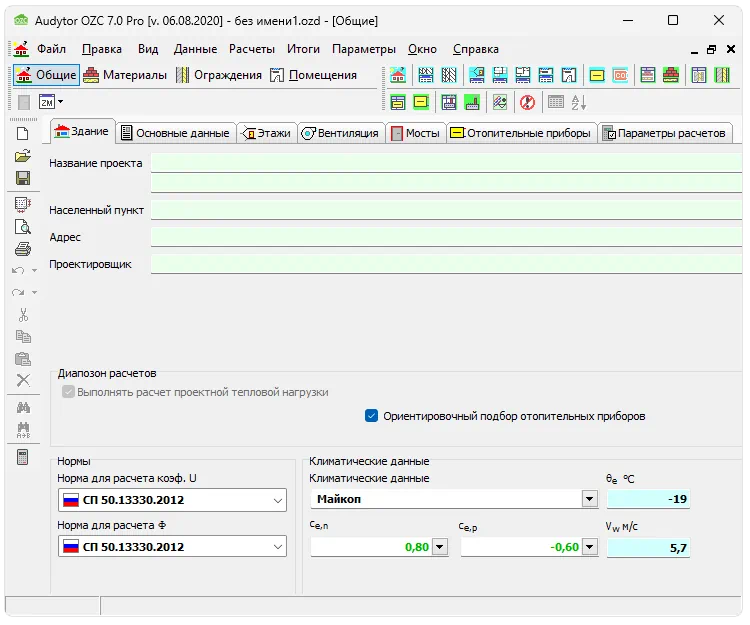This screenshot has height=625, width=750.
Task: Create a new project file
Action: [x=22, y=133]
